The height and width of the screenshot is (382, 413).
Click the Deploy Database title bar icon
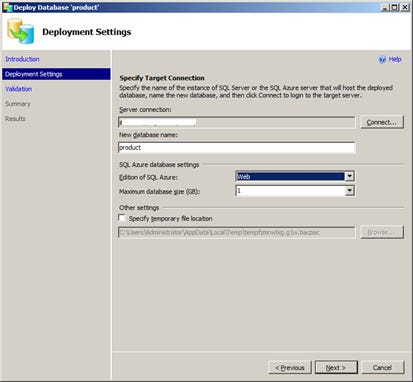click(x=7, y=7)
